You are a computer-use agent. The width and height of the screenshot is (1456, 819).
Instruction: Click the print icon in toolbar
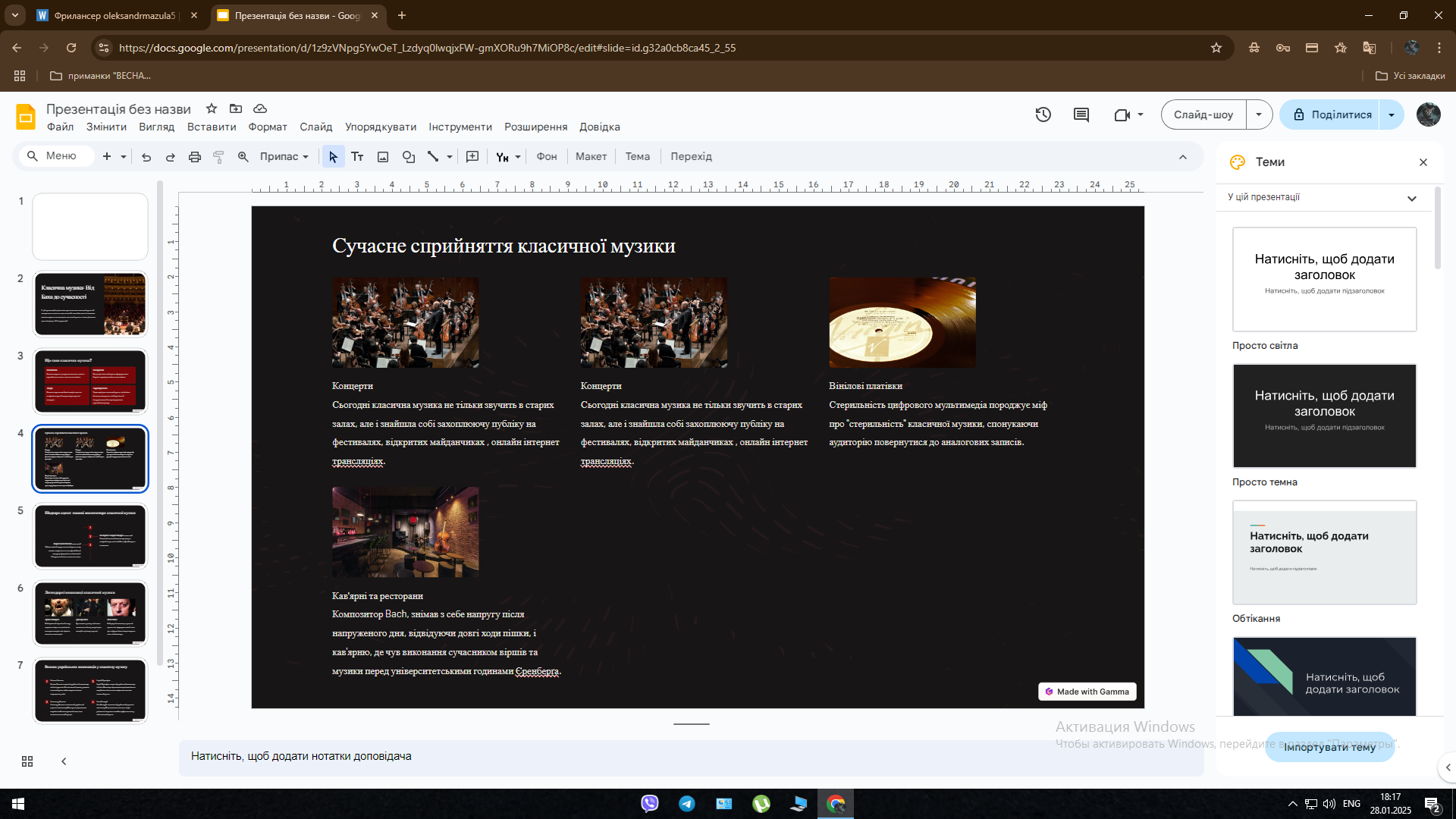coord(195,157)
